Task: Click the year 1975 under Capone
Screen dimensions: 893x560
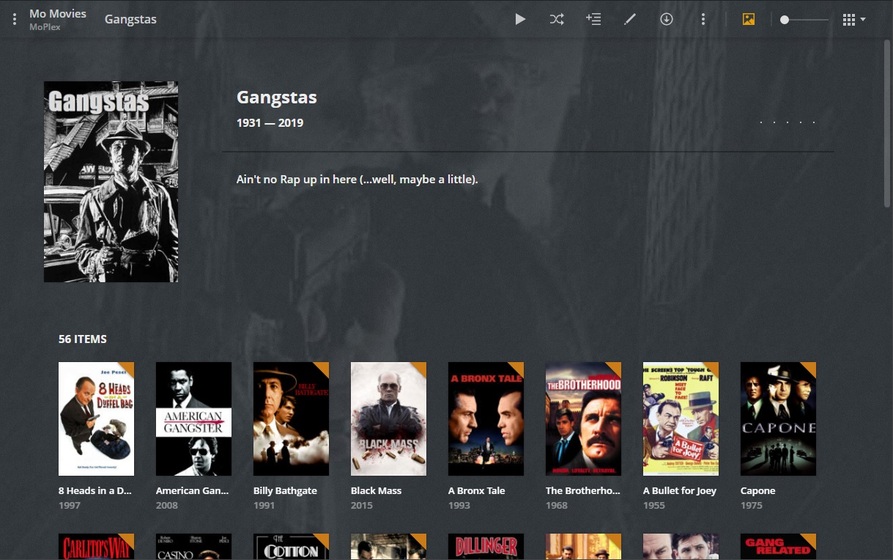Action: (751, 505)
